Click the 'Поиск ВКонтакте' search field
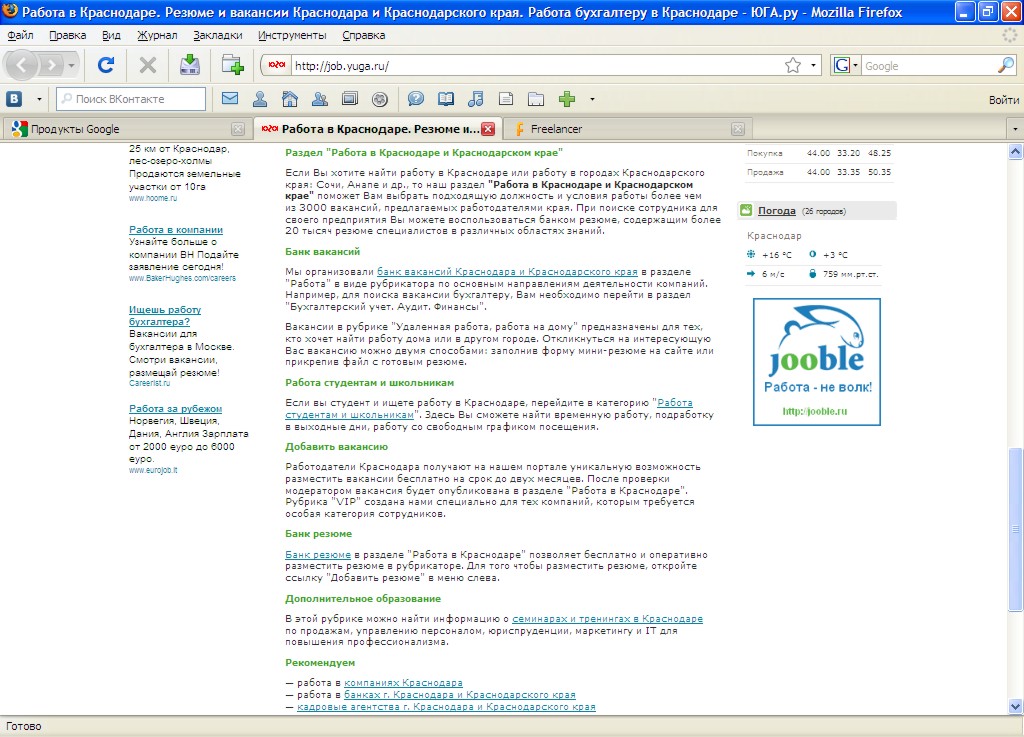1024x737 pixels. coord(131,99)
